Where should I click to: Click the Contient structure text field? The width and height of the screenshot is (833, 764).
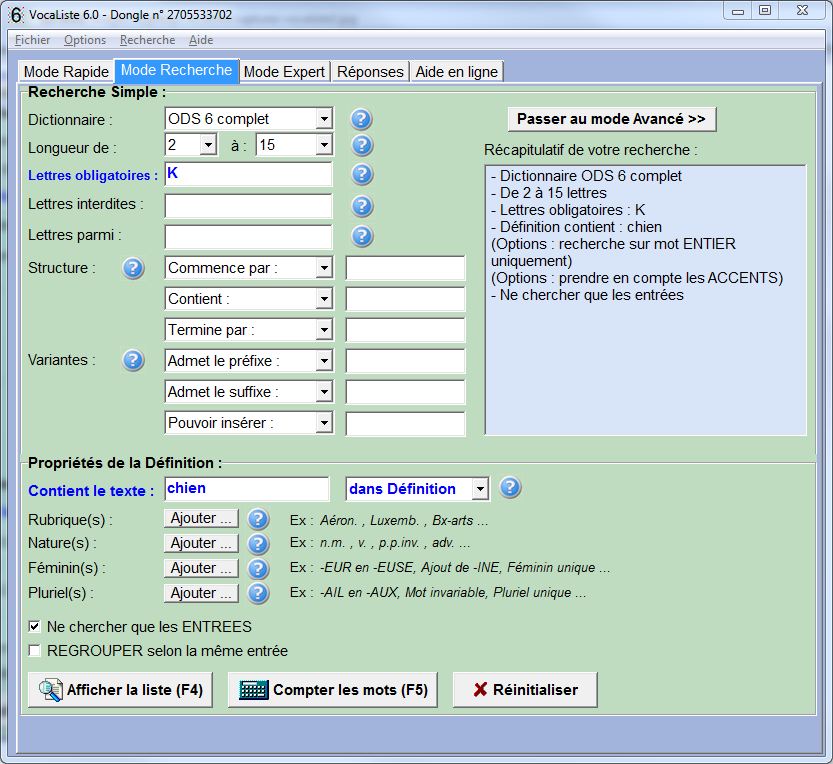tap(405, 299)
